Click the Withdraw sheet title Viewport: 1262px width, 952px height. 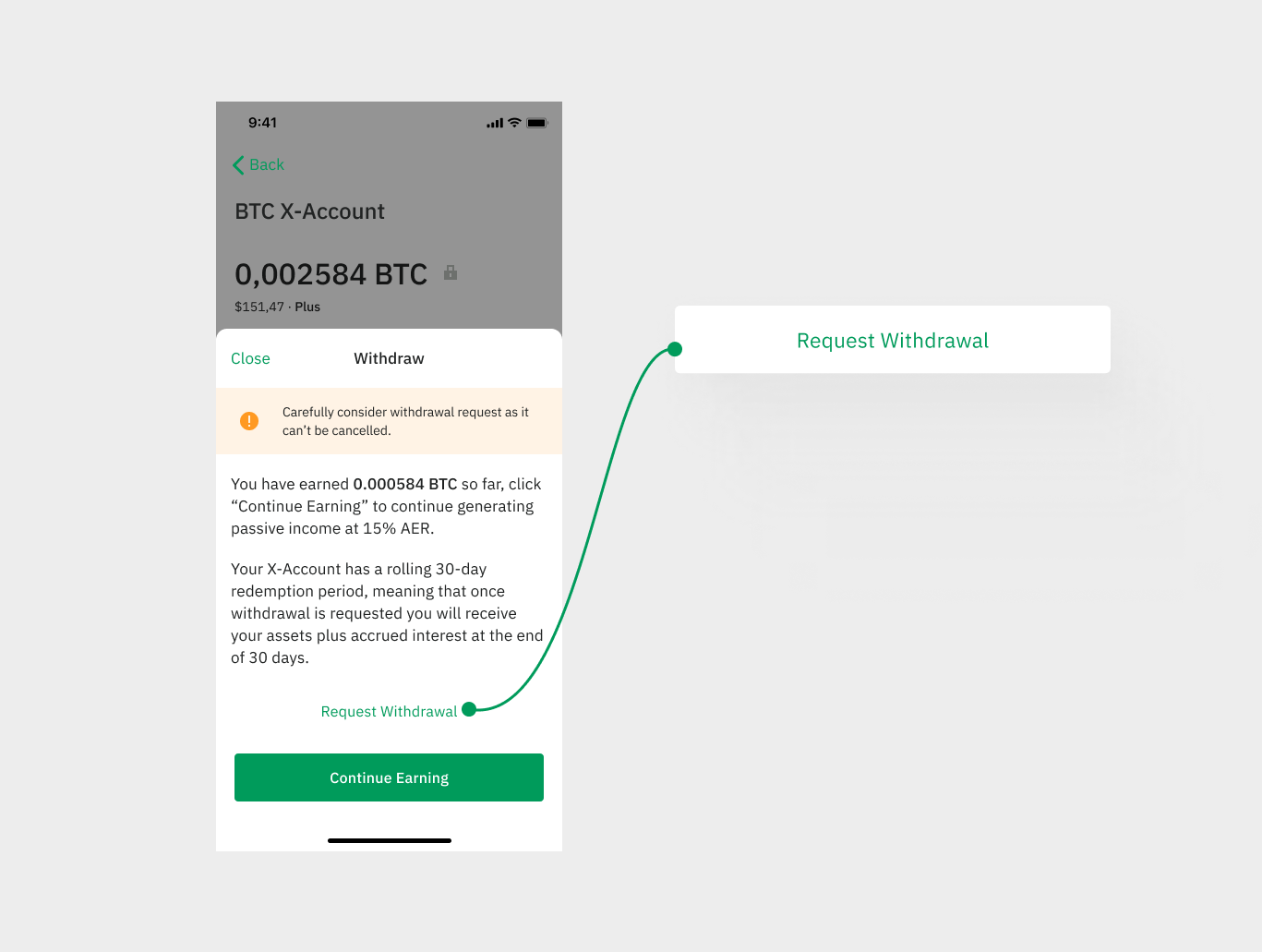[x=389, y=358]
